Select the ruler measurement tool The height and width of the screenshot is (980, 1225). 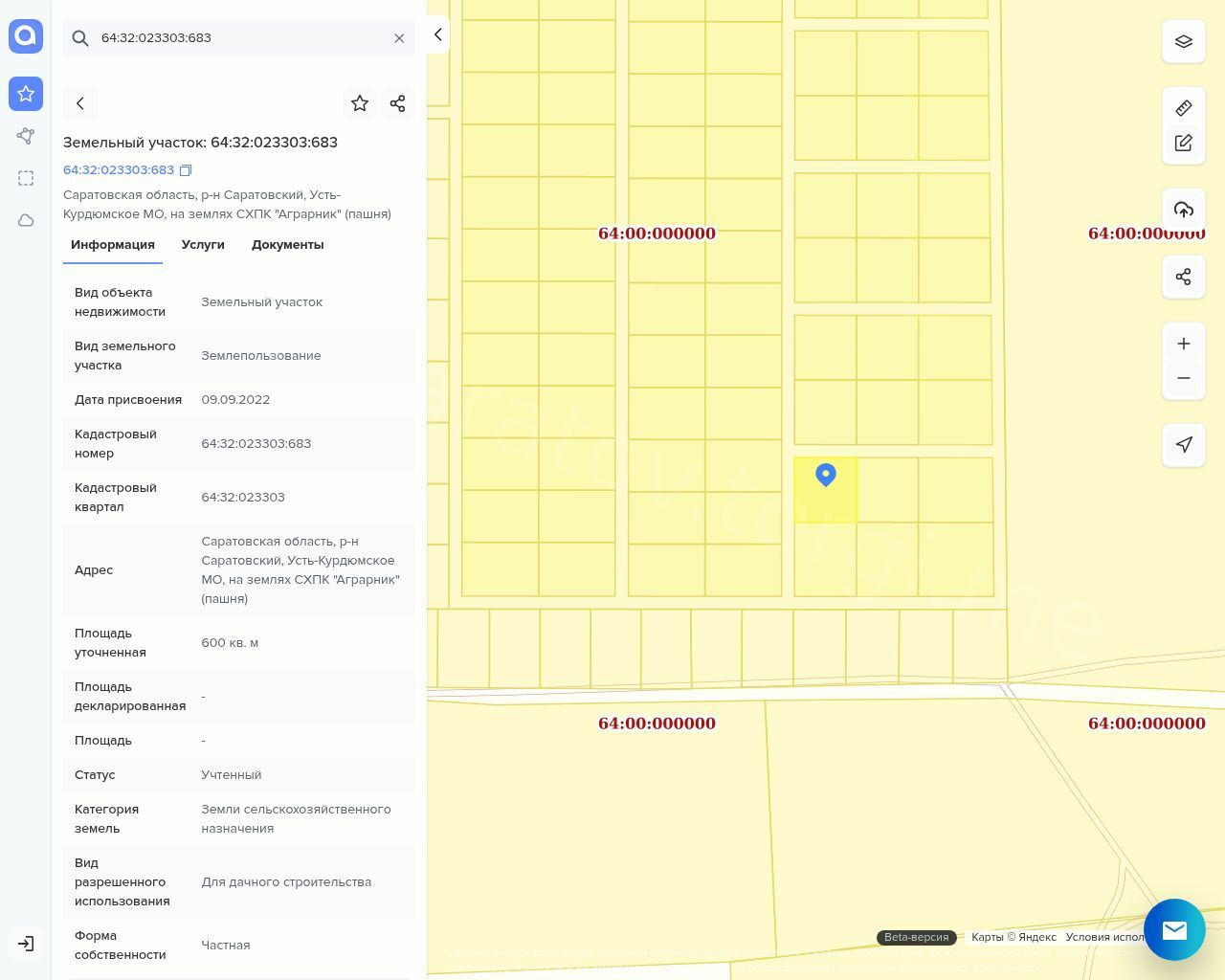click(x=1184, y=107)
